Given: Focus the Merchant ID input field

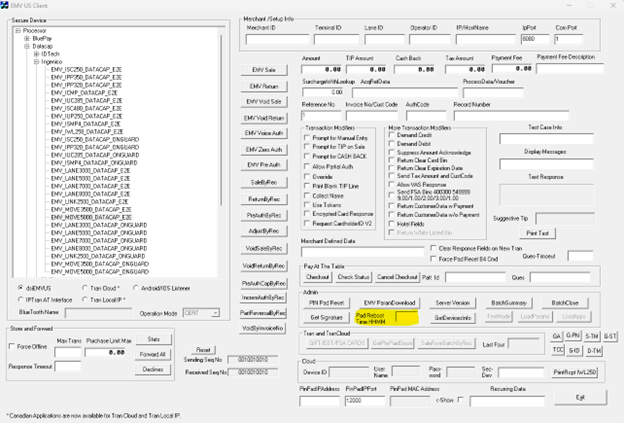Looking at the screenshot, I should [277, 39].
